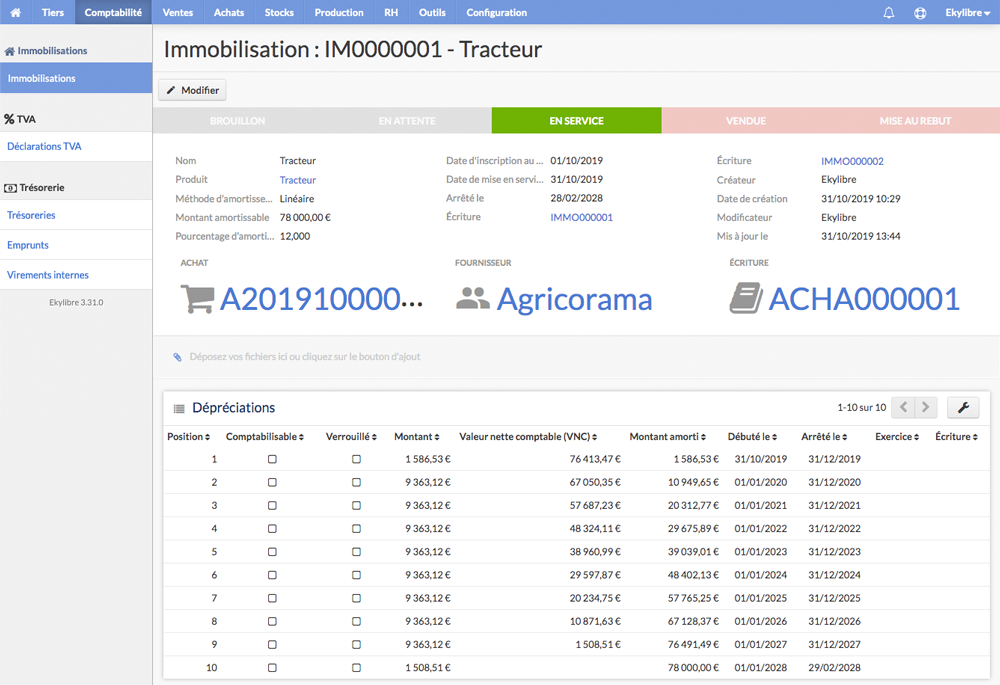Click the Trésorerie section header

tap(34, 188)
